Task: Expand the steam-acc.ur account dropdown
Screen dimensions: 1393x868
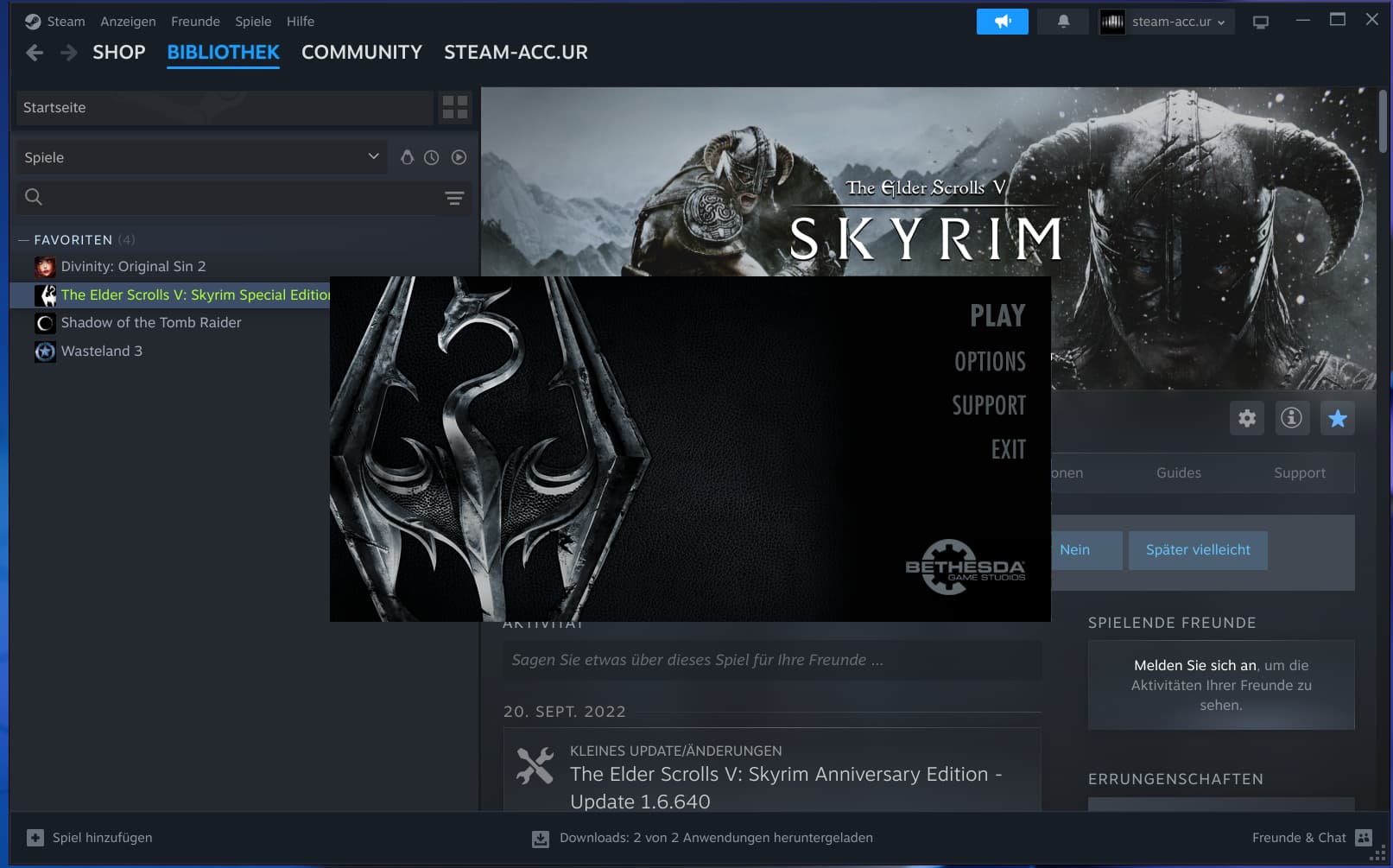Action: click(x=1166, y=22)
